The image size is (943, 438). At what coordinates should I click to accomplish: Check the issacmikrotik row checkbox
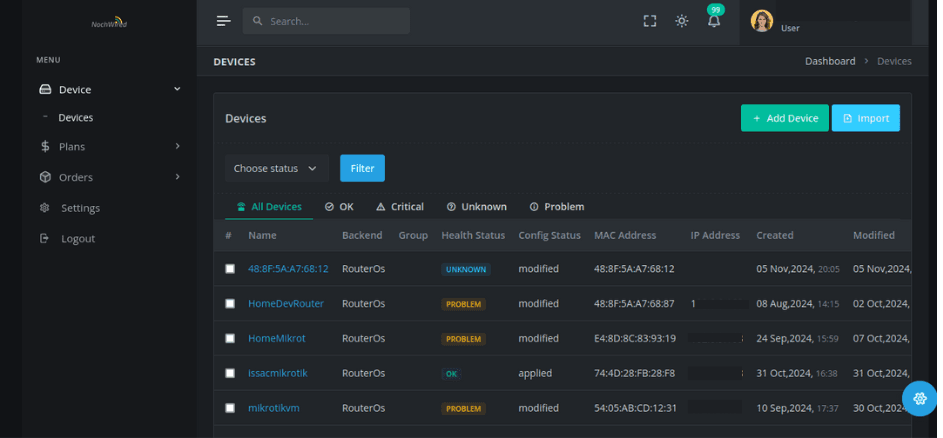(x=230, y=374)
